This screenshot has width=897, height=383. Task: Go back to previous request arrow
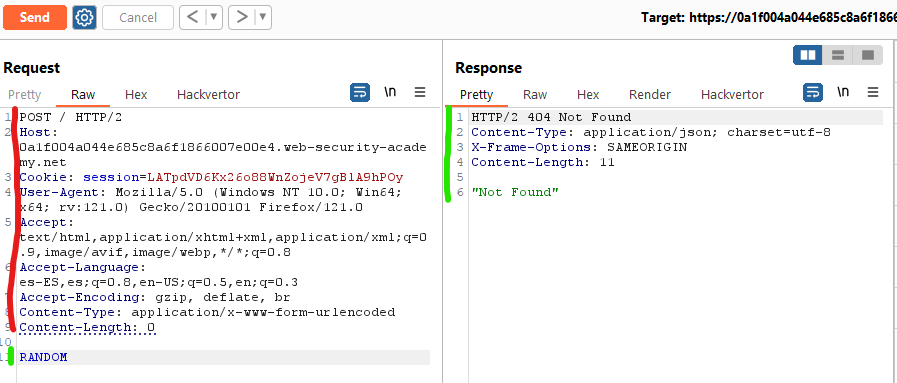coord(193,18)
